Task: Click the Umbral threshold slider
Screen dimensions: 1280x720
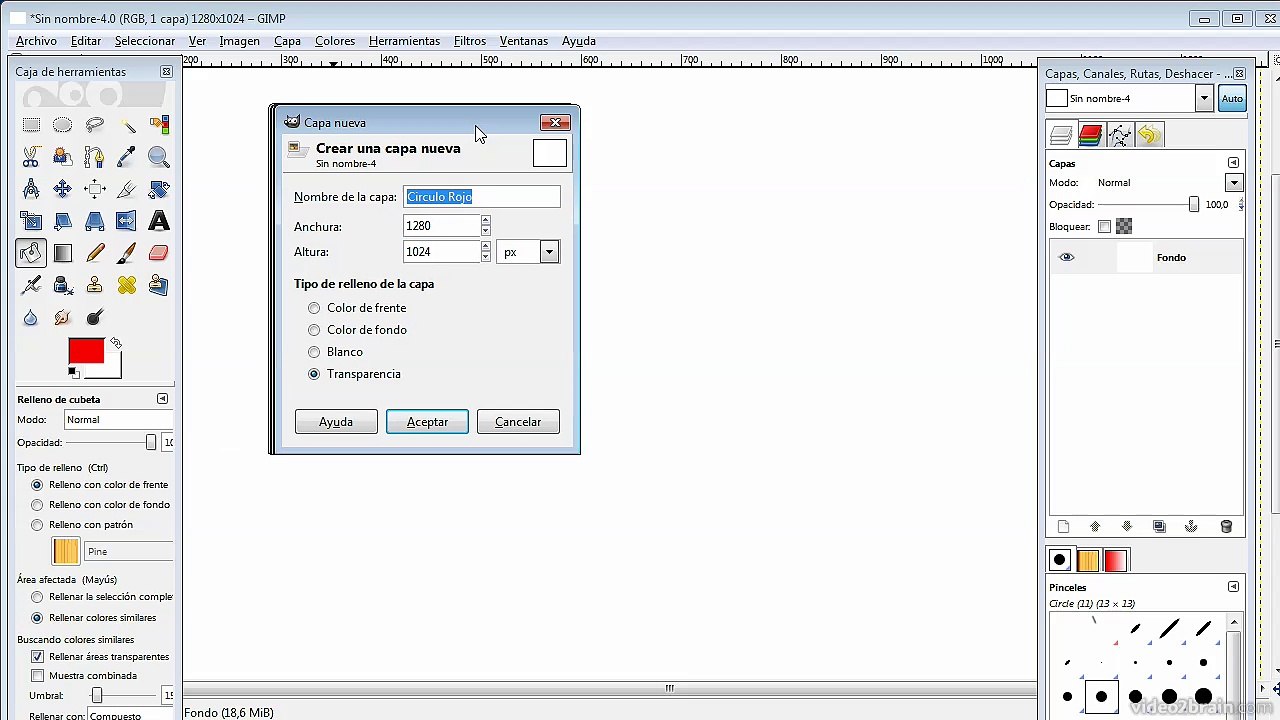Action: (x=122, y=695)
